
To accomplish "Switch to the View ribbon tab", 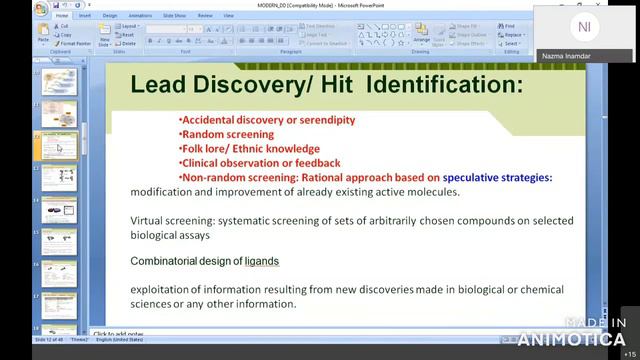I will pos(229,16).
